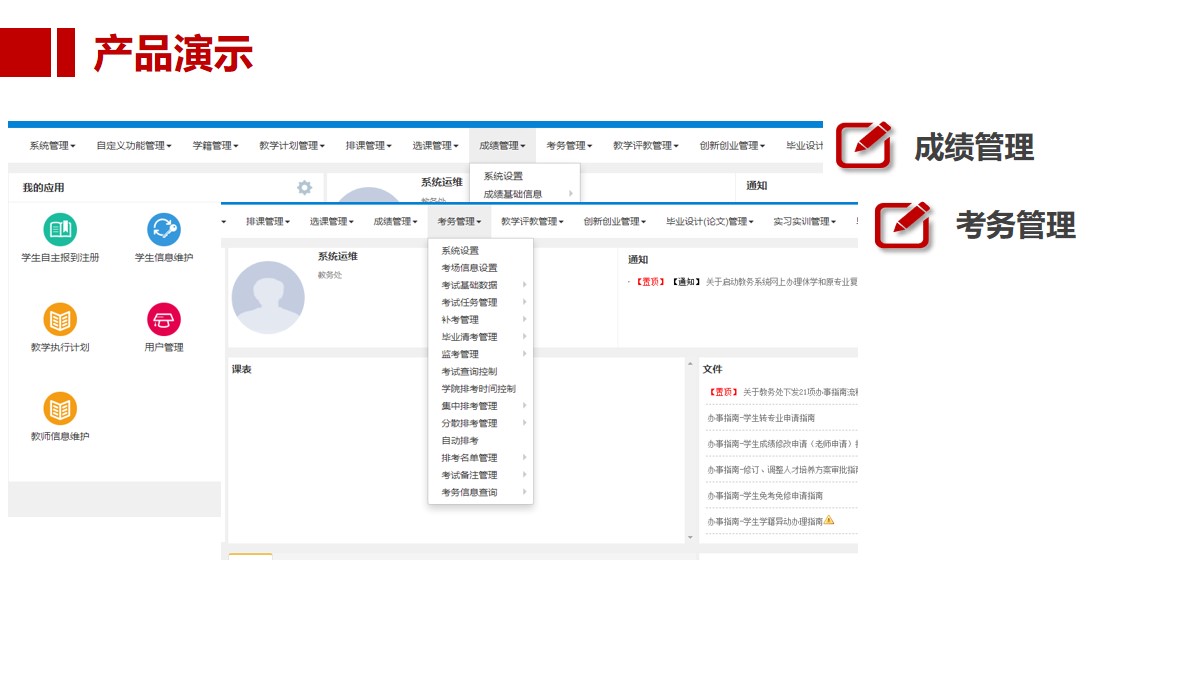This screenshot has height=675, width=1200.
Task: Click the user avatar profile picture
Action: (268, 297)
